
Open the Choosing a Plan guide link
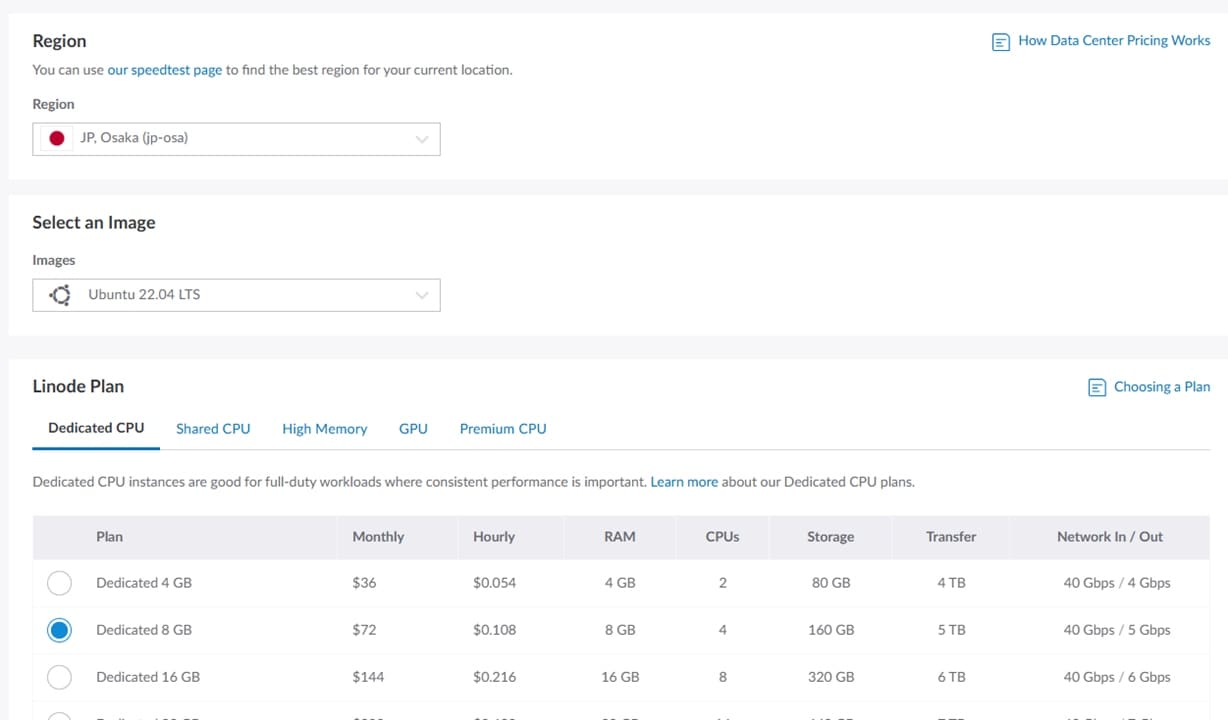tap(1161, 387)
